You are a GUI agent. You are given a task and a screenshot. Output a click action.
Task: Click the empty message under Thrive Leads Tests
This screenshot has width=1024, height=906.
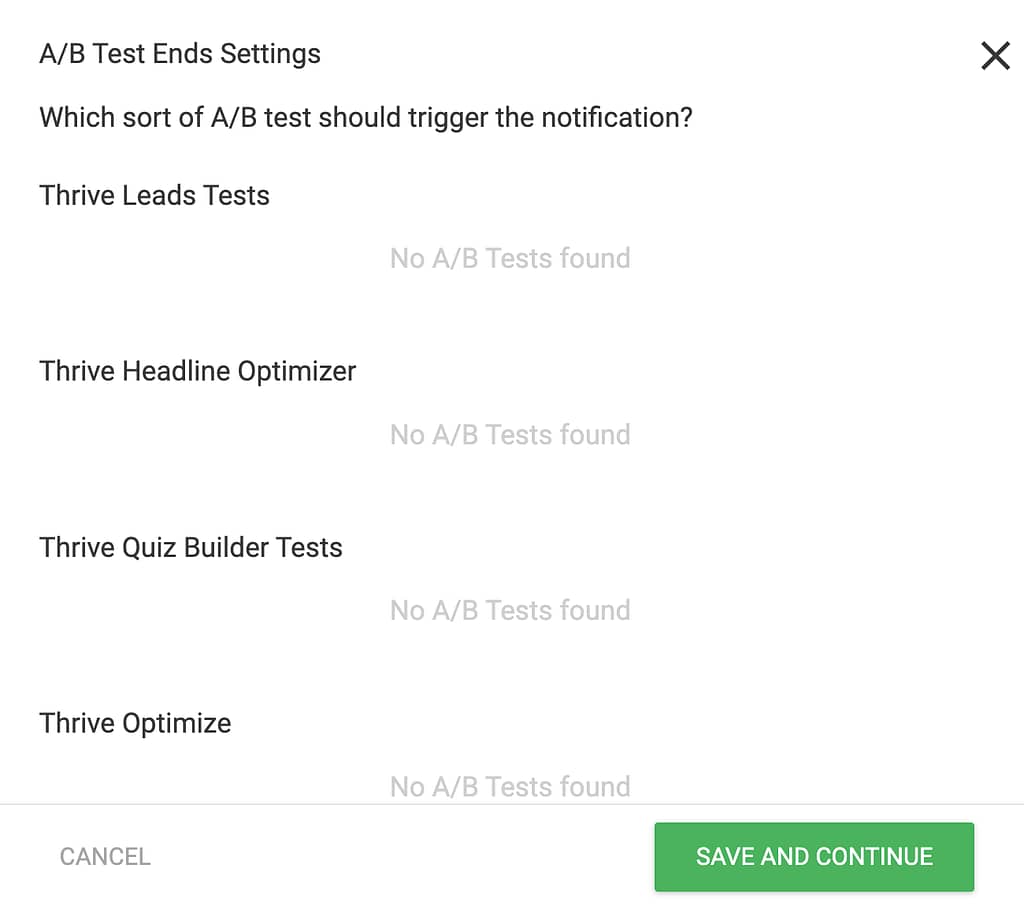click(x=510, y=259)
